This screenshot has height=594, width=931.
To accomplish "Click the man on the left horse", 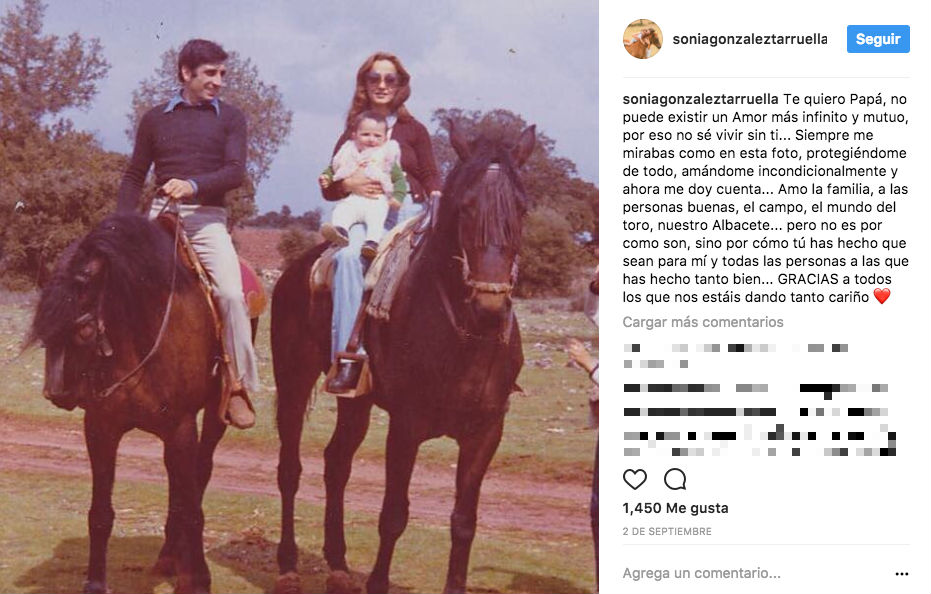I will (x=190, y=232).
